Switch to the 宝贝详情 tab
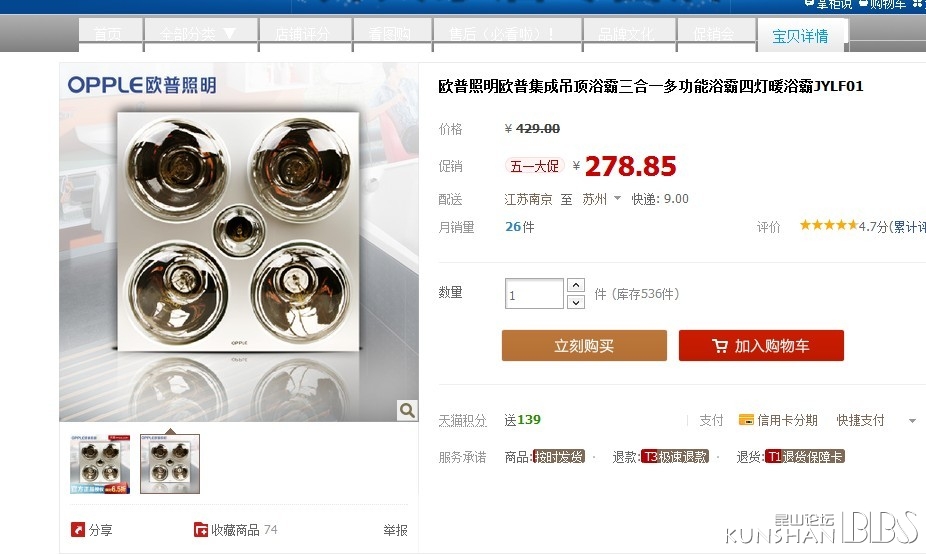This screenshot has width=926, height=554. [x=800, y=35]
